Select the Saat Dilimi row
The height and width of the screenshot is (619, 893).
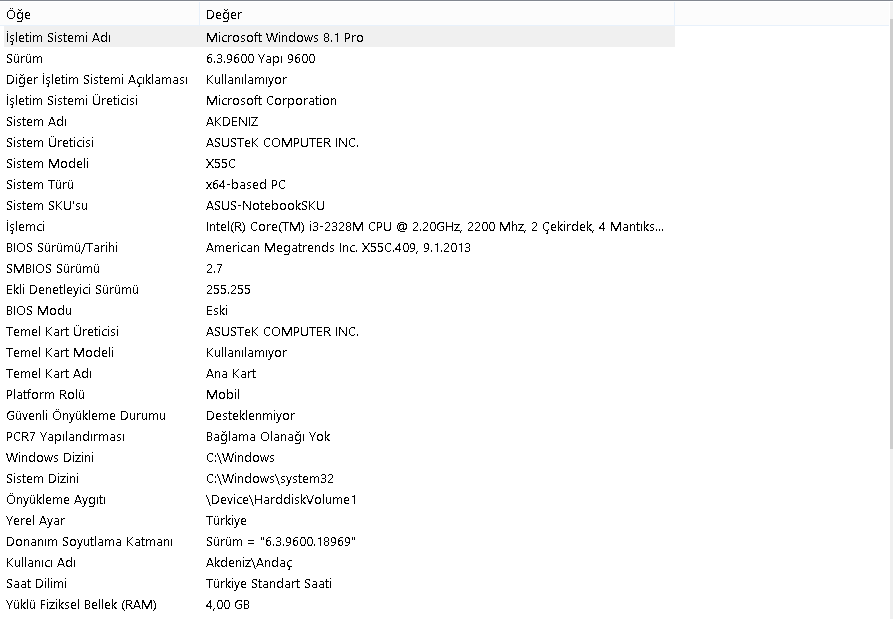(39, 583)
